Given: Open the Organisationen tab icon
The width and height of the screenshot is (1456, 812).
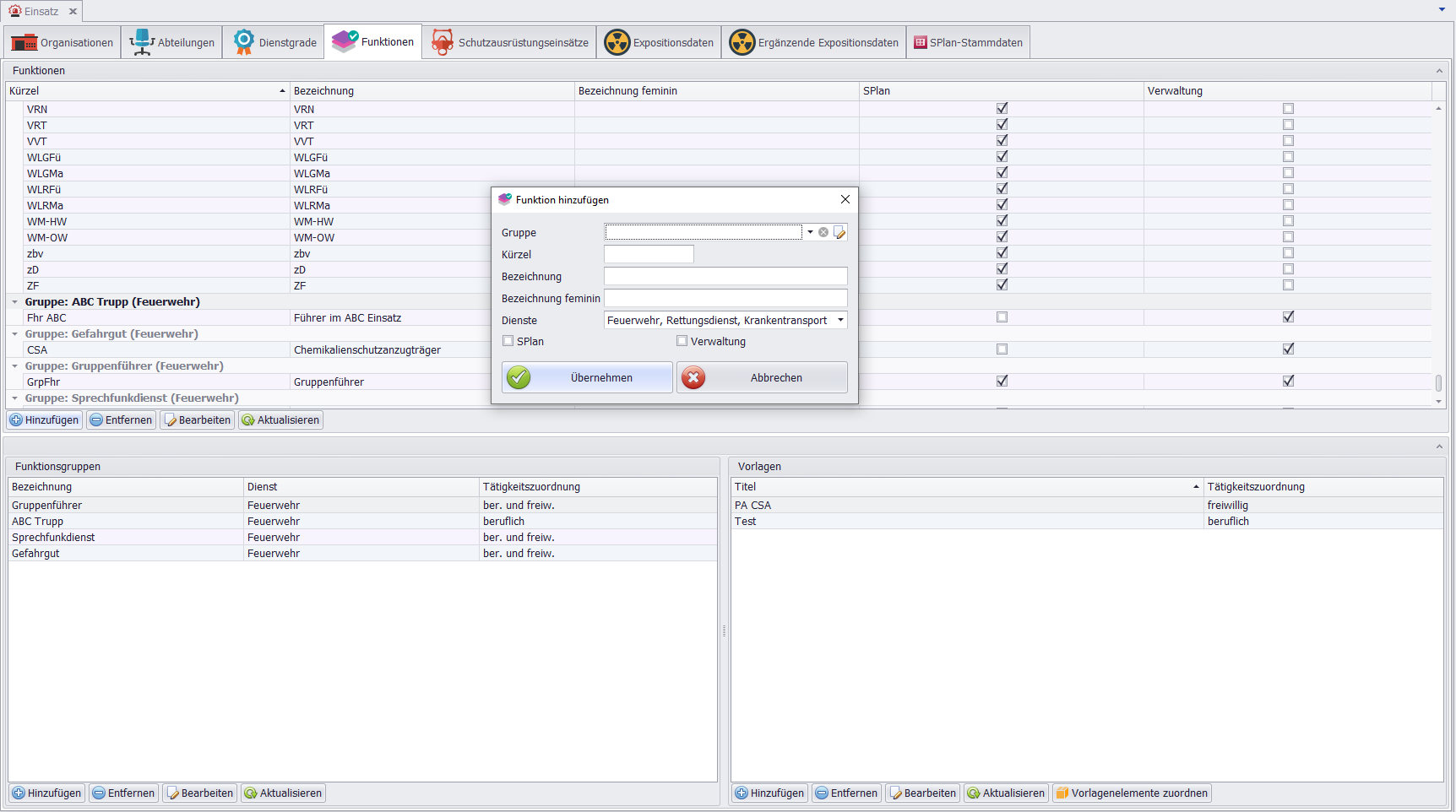Looking at the screenshot, I should click(x=24, y=42).
